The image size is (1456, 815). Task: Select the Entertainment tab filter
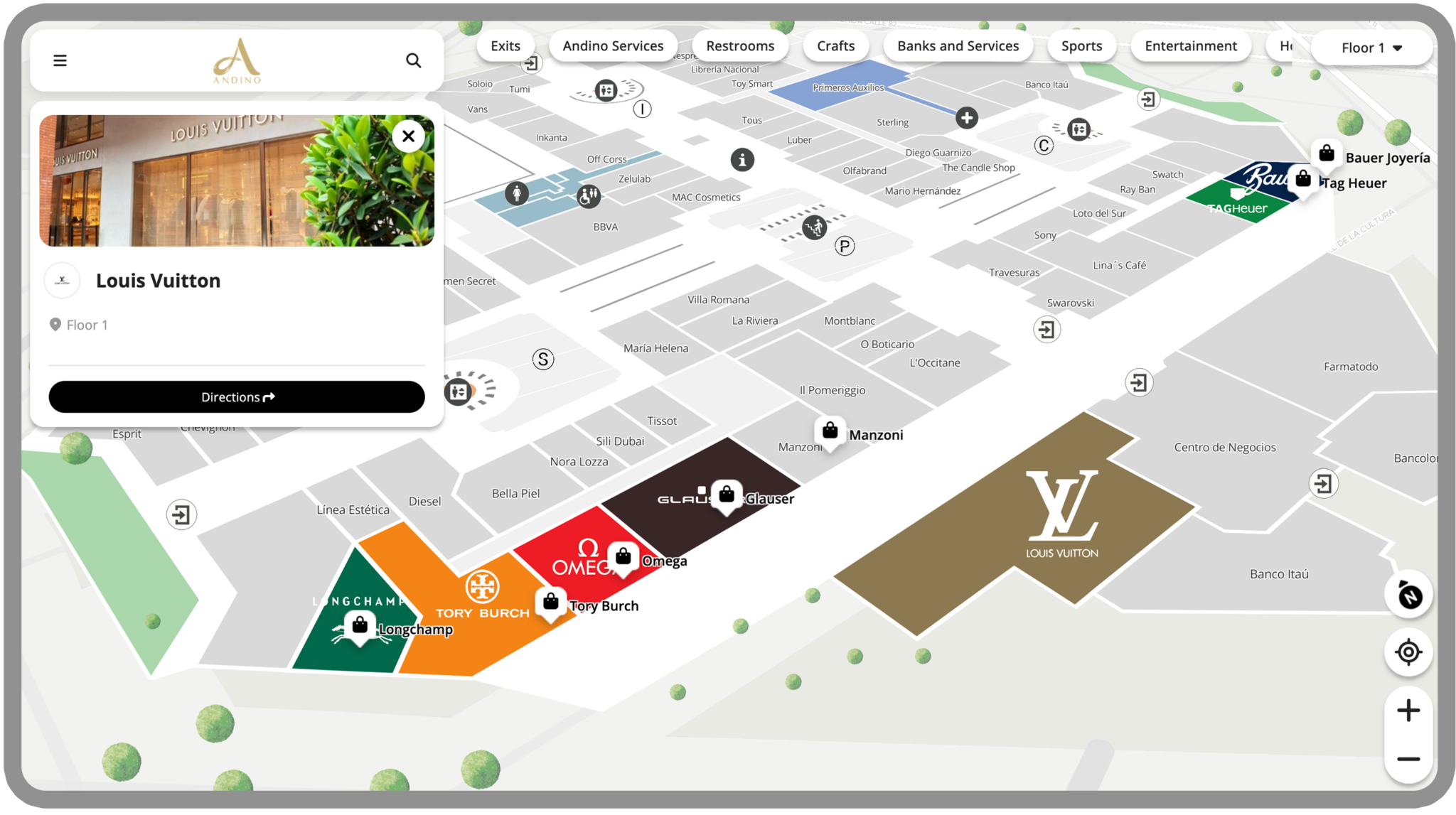[1191, 45]
